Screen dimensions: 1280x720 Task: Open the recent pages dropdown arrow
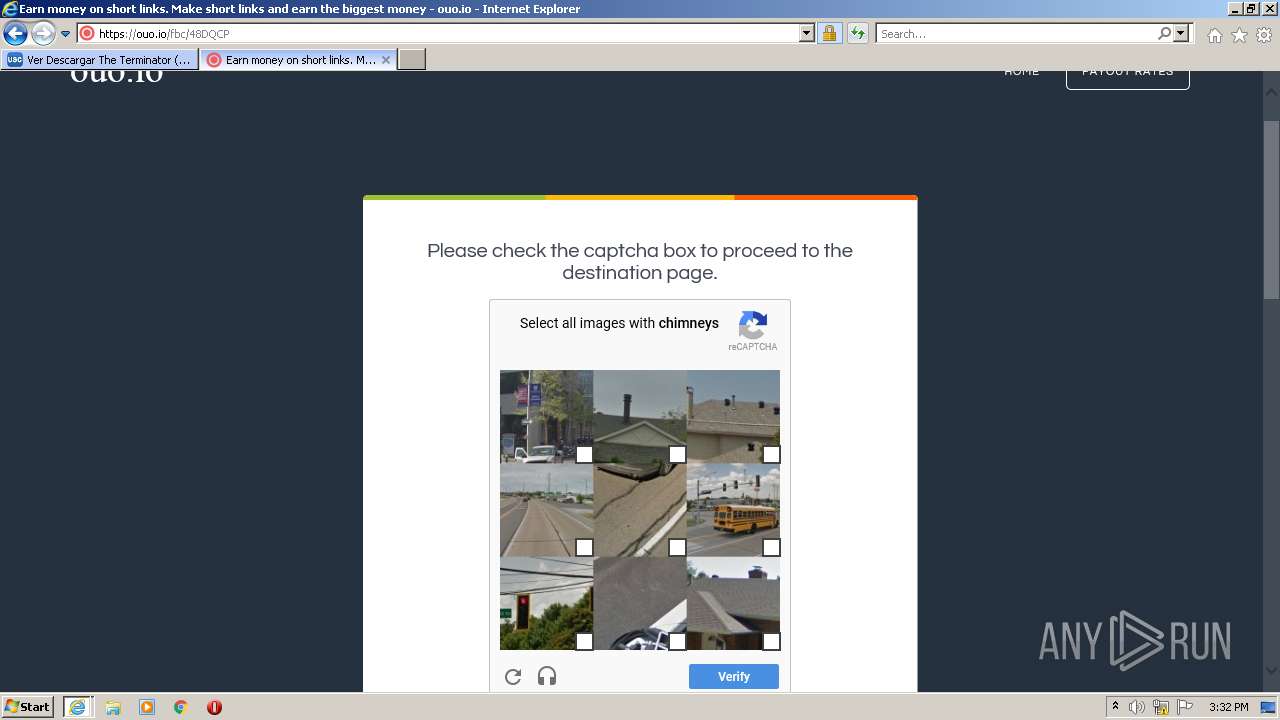[66, 34]
